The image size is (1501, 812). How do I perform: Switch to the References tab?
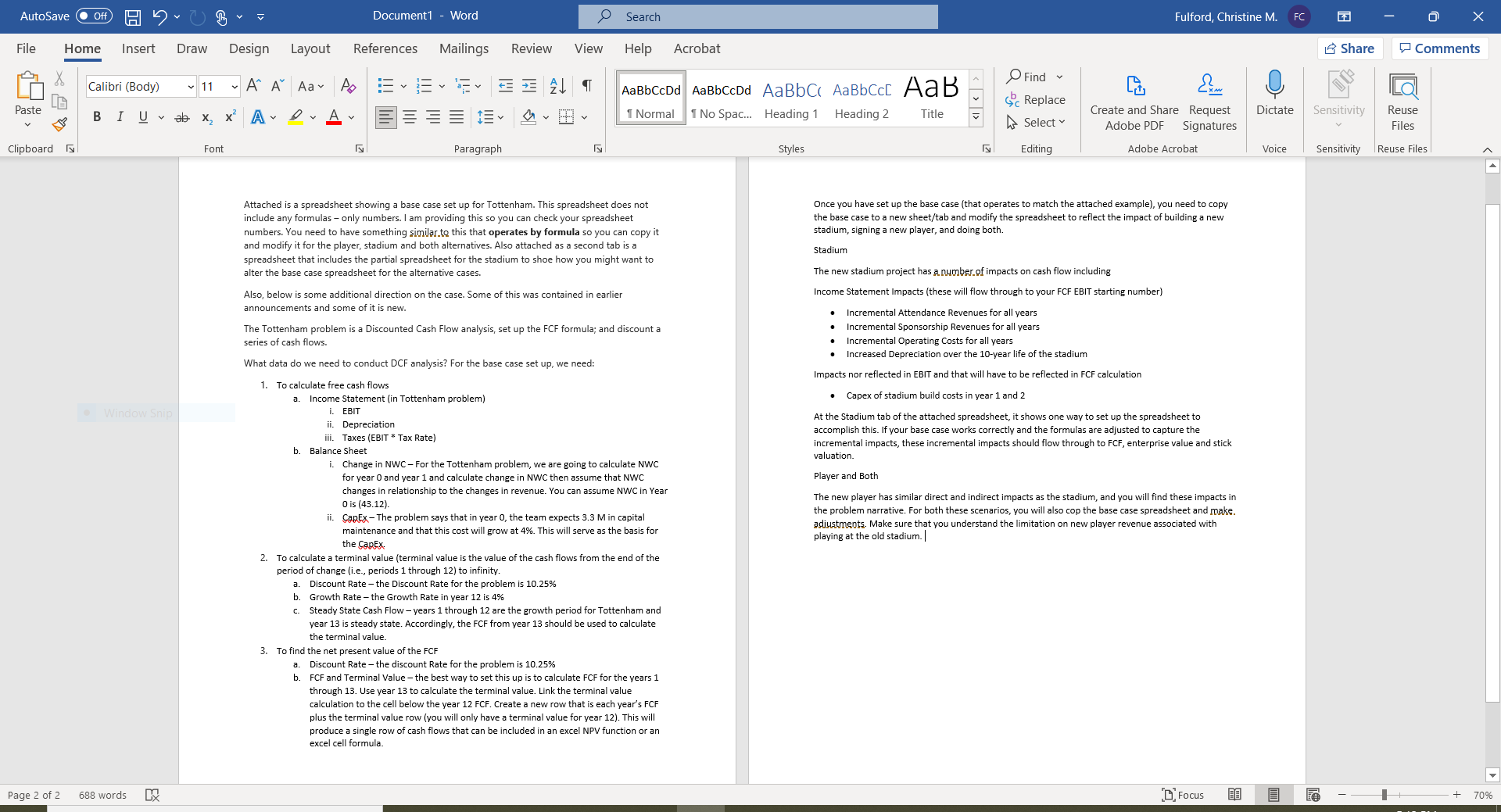click(385, 48)
